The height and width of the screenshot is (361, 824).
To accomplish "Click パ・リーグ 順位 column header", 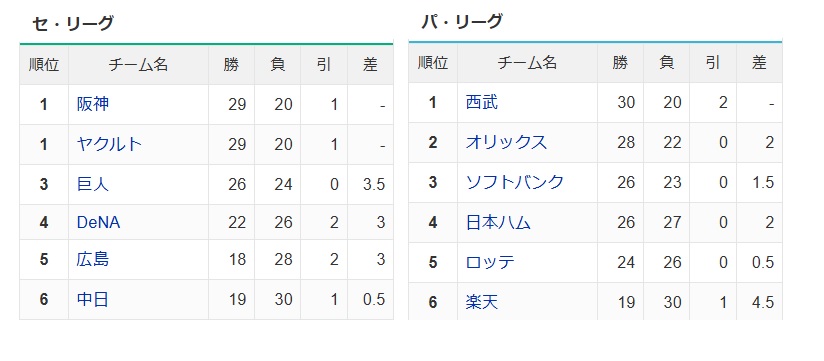I will 433,63.
